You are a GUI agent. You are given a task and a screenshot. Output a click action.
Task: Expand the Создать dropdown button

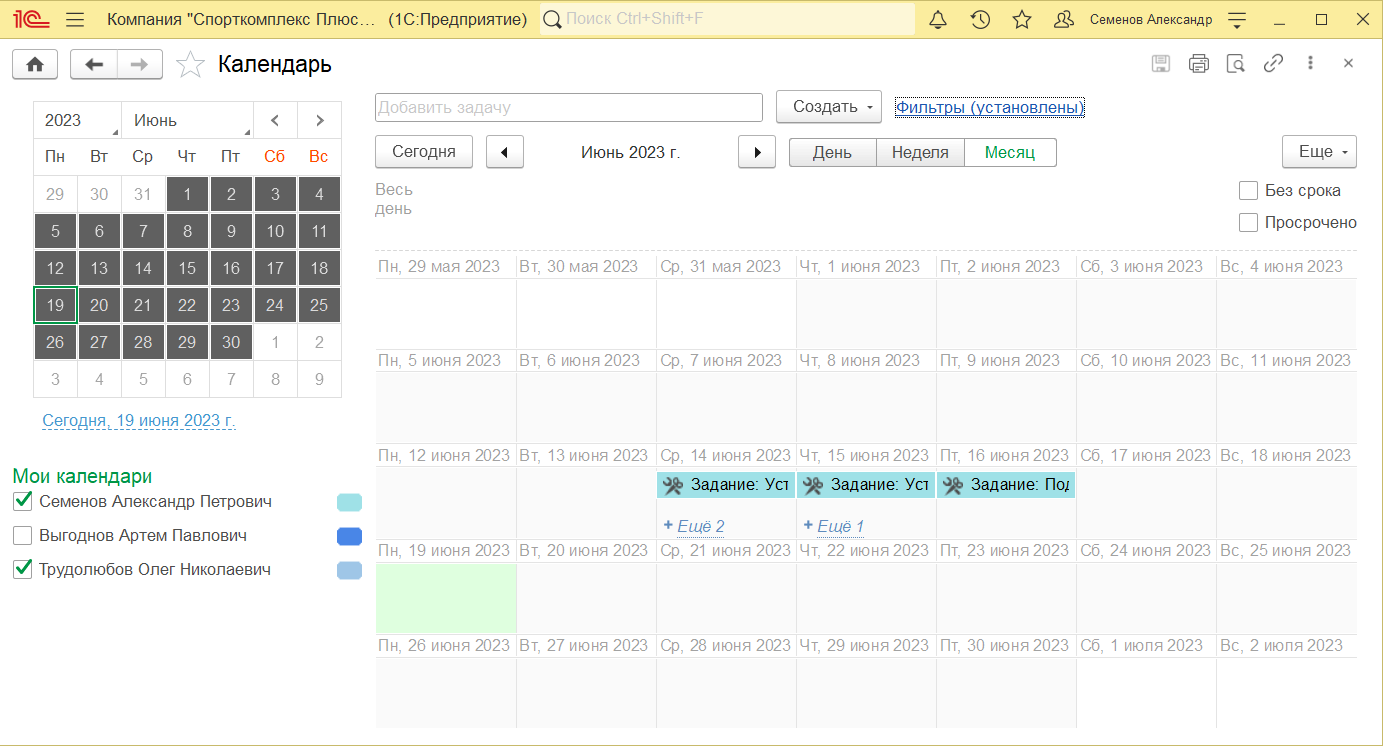coord(829,107)
